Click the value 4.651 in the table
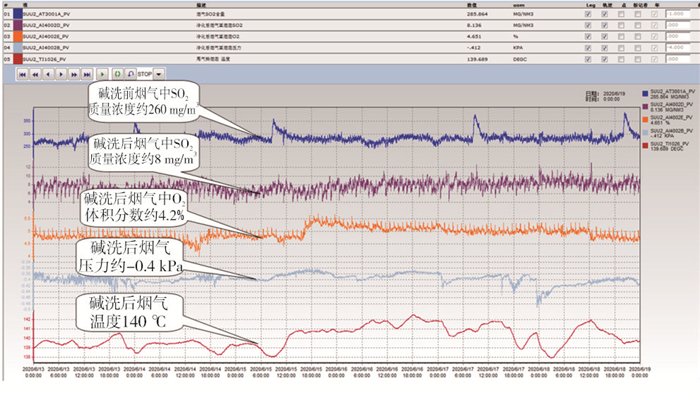700x393 pixels. coord(474,37)
